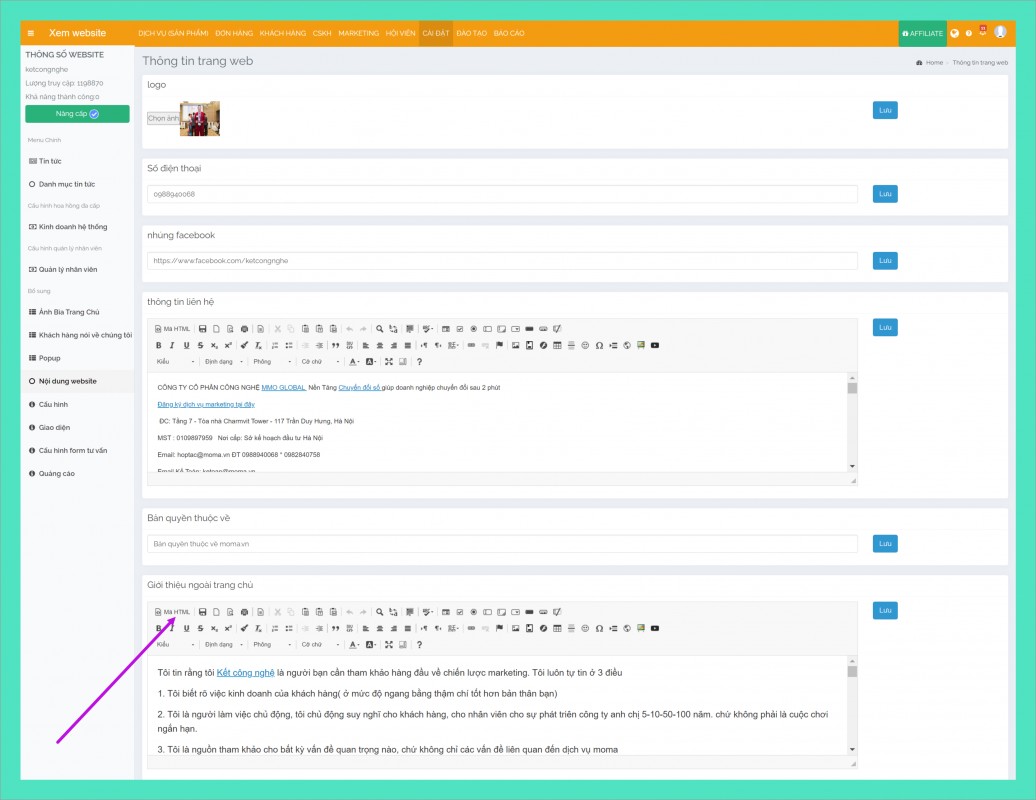Image resolution: width=1036 pixels, height=800 pixels.
Task: Maximize the thông tin liên hệ editor
Action: coord(388,362)
